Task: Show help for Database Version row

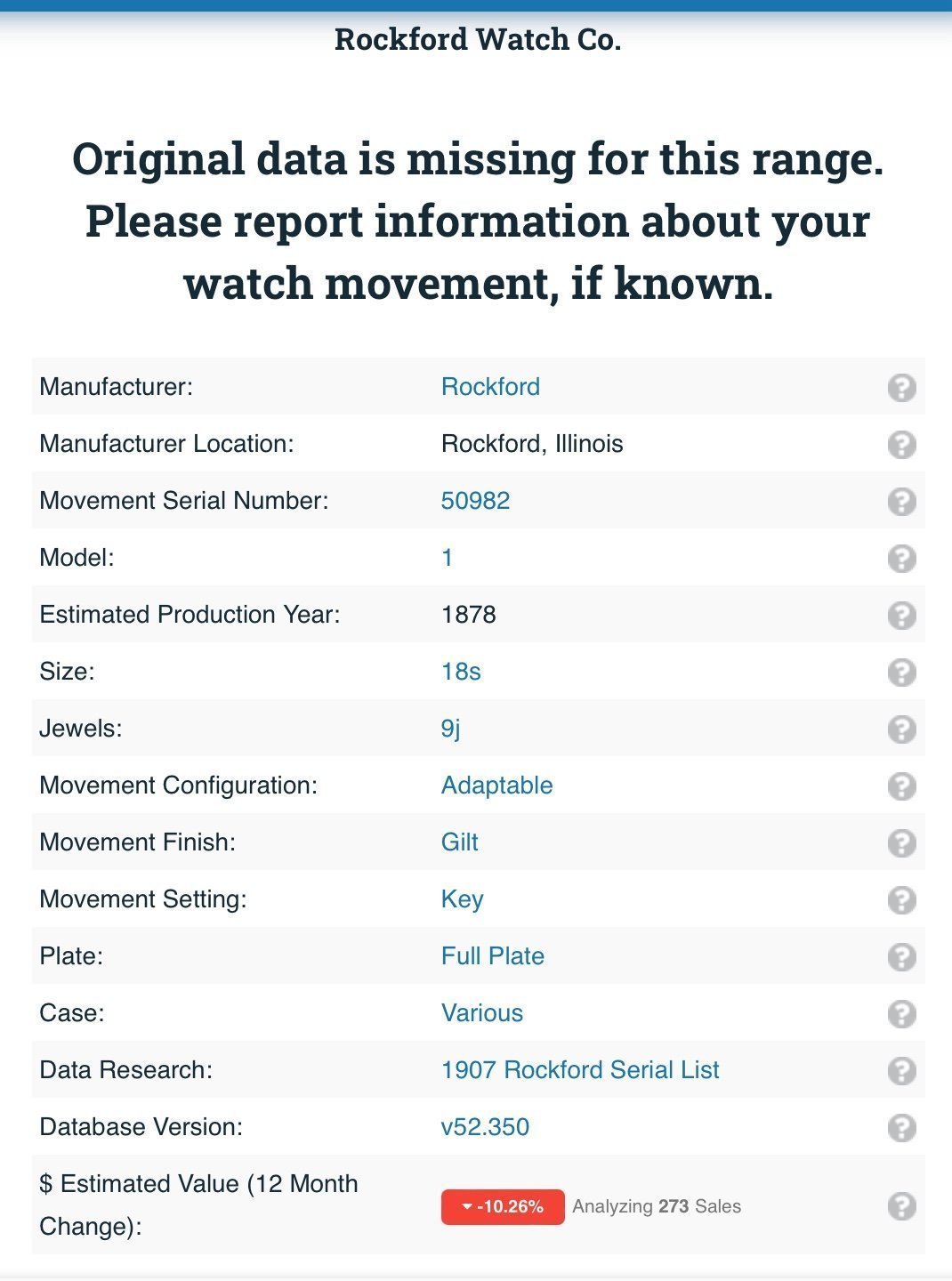Action: point(901,1128)
